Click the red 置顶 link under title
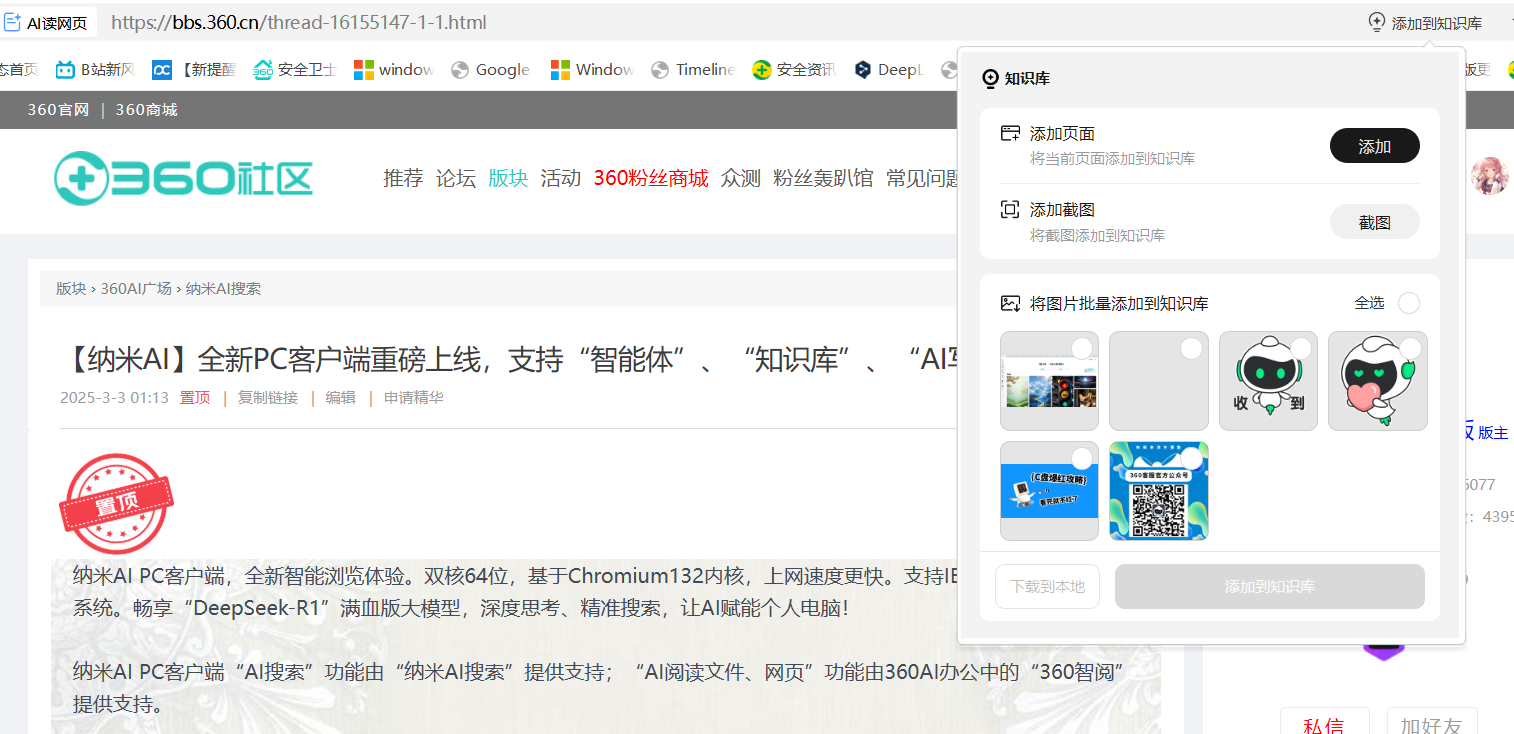This screenshot has width=1514, height=734. click(195, 397)
